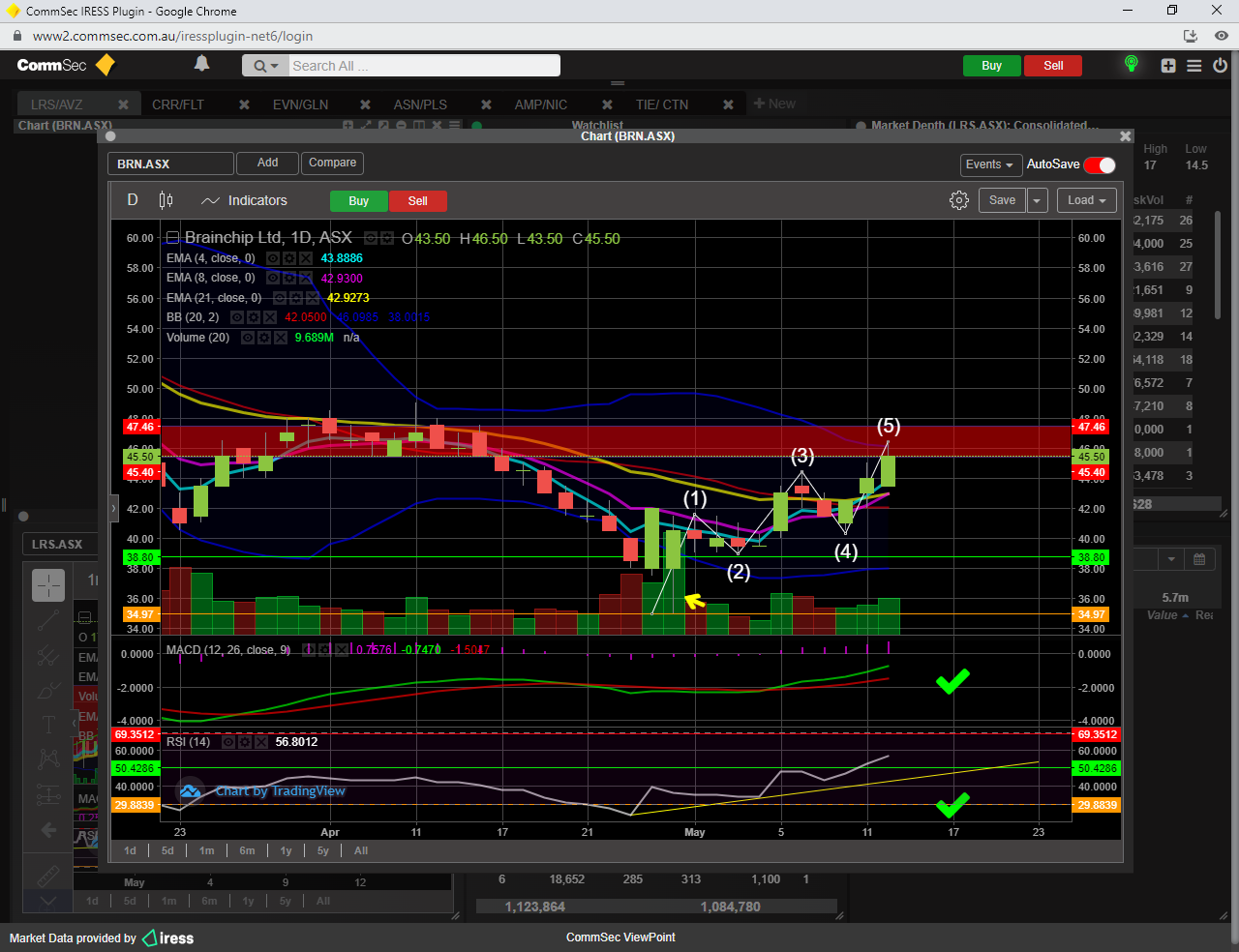Viewport: 1239px width, 952px height.
Task: Select the D daily interval button
Action: tap(133, 200)
